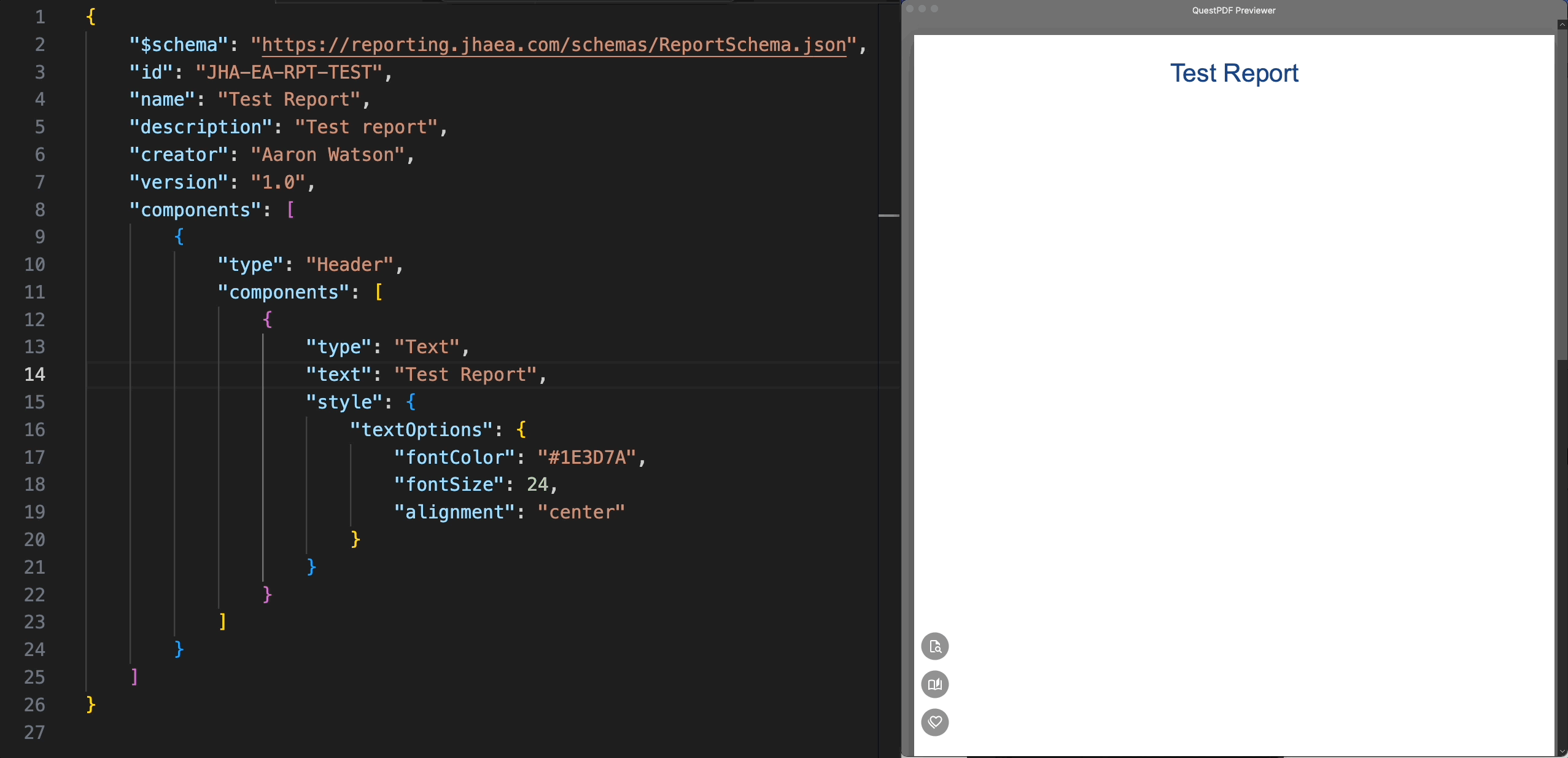Click the previewer scrollbar down arrow
This screenshot has height=758, width=1568.
pos(1562,751)
